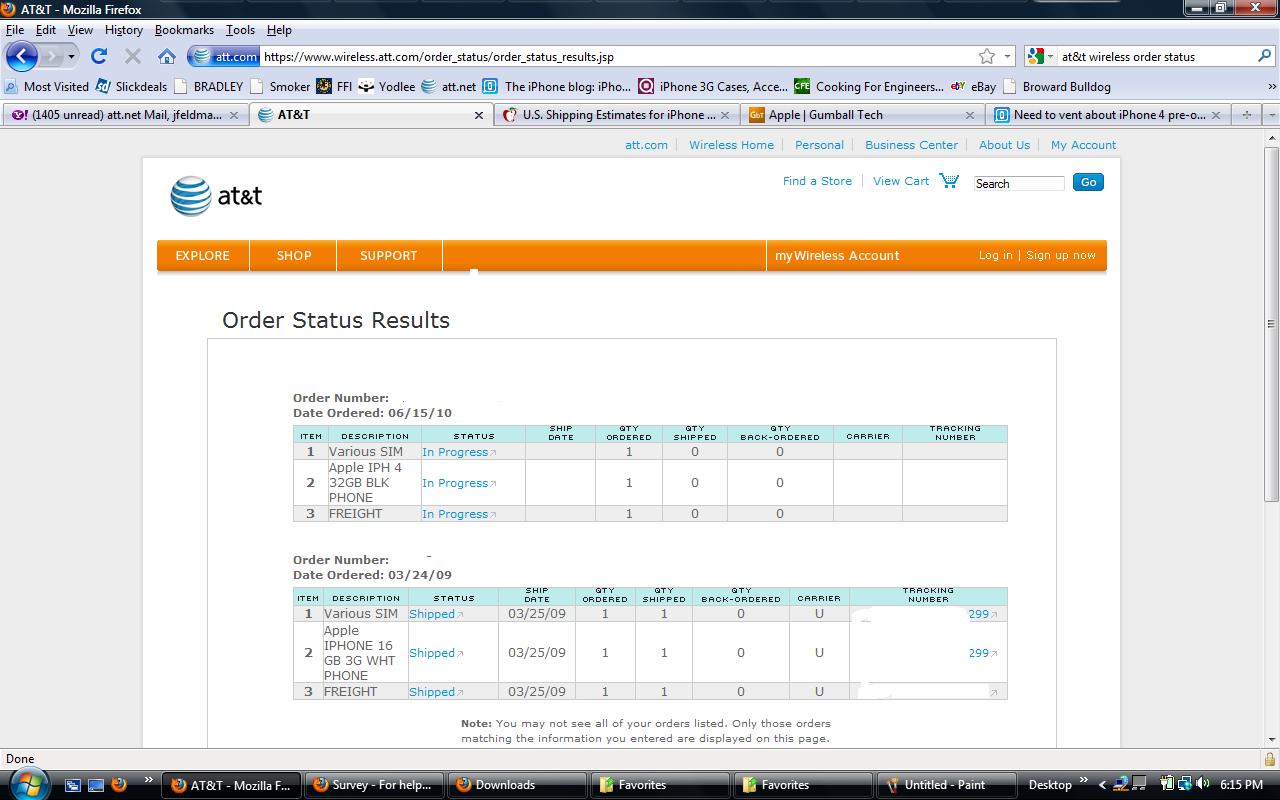The height and width of the screenshot is (800, 1280).
Task: Open the Firefox home page icon
Action: pyautogui.click(x=167, y=57)
